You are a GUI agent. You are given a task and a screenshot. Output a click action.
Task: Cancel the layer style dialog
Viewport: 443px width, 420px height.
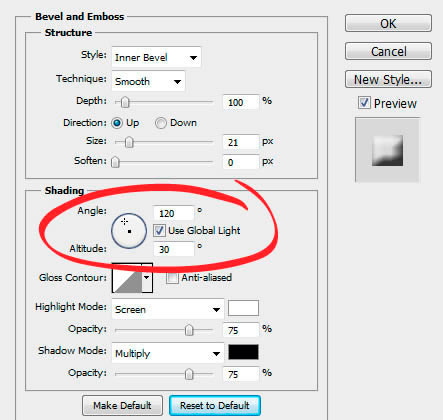(388, 51)
